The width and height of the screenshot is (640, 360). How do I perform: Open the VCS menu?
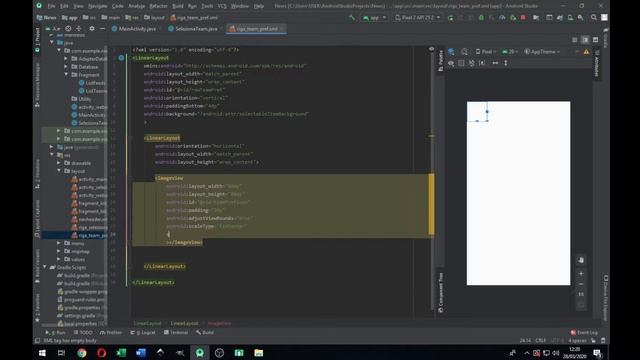tap(222, 6)
